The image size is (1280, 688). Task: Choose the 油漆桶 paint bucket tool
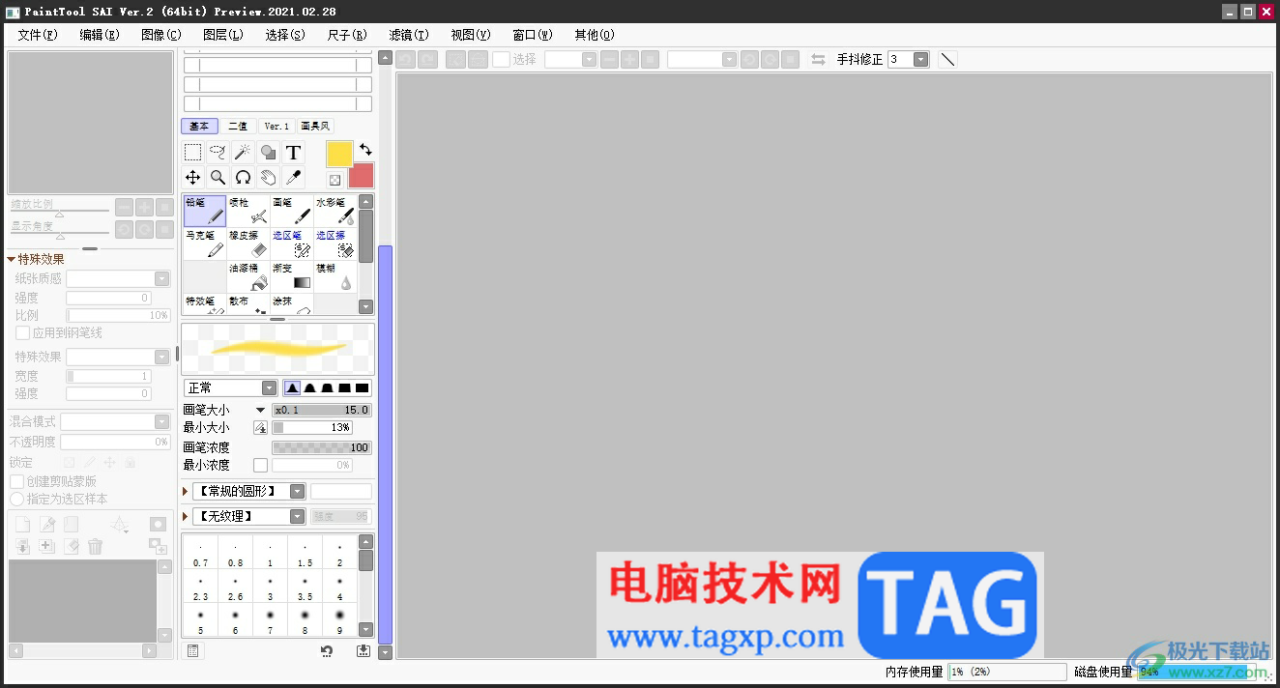248,276
